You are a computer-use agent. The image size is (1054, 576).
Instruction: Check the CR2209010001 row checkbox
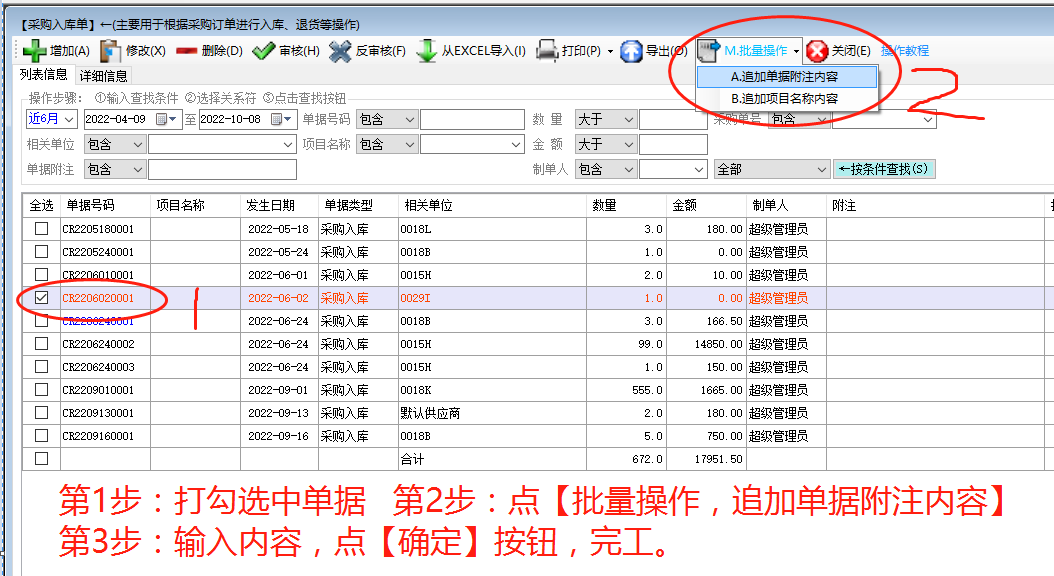coord(40,391)
